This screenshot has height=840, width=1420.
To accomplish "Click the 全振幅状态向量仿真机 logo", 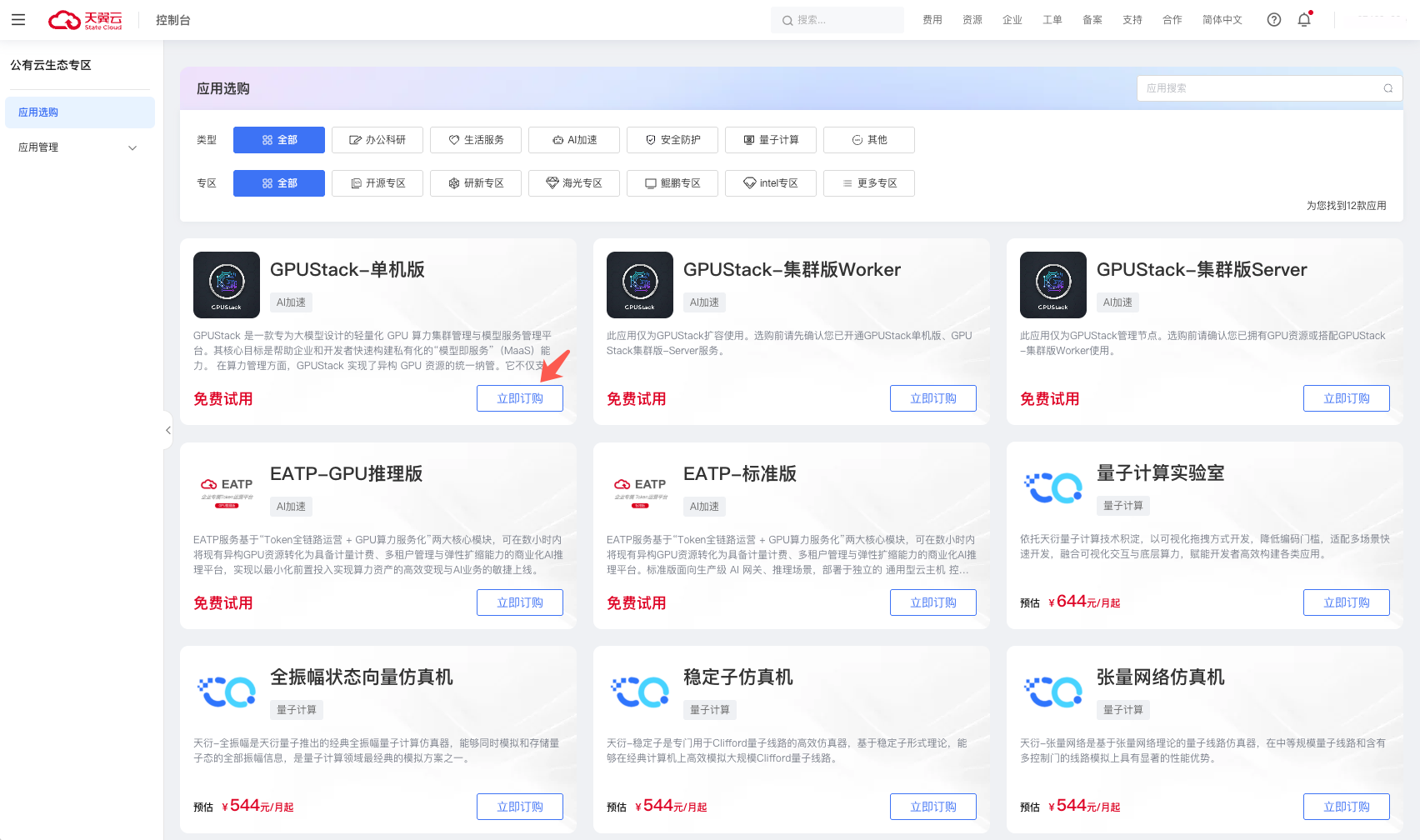I will coord(227,692).
